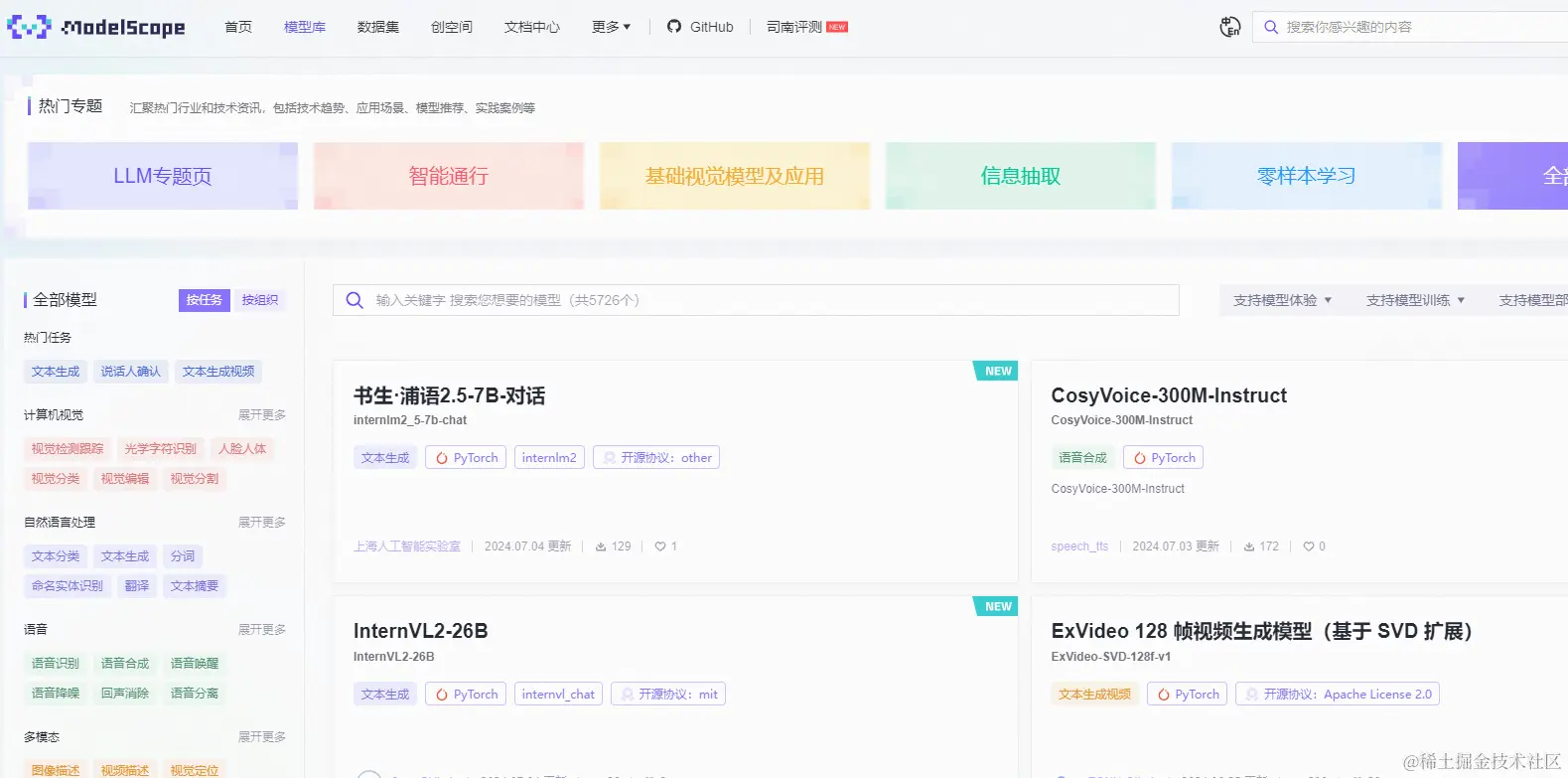Filter by 回声消除 tag
Image resolution: width=1568 pixels, height=778 pixels.
coord(125,694)
